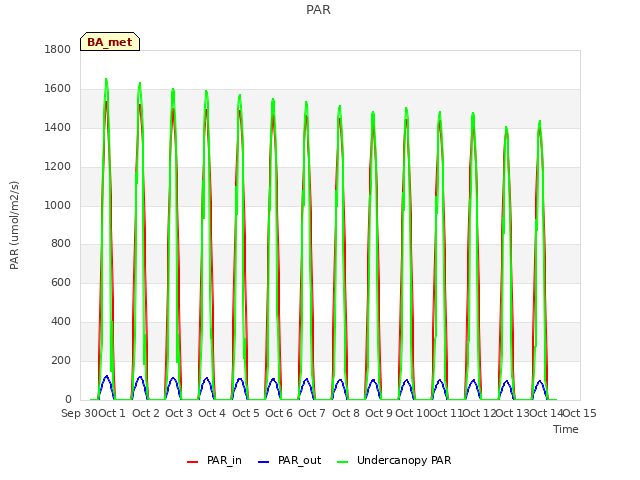The height and width of the screenshot is (480, 640).
Task: Click the Oct 7 x-axis tick label
Action: 312,413
